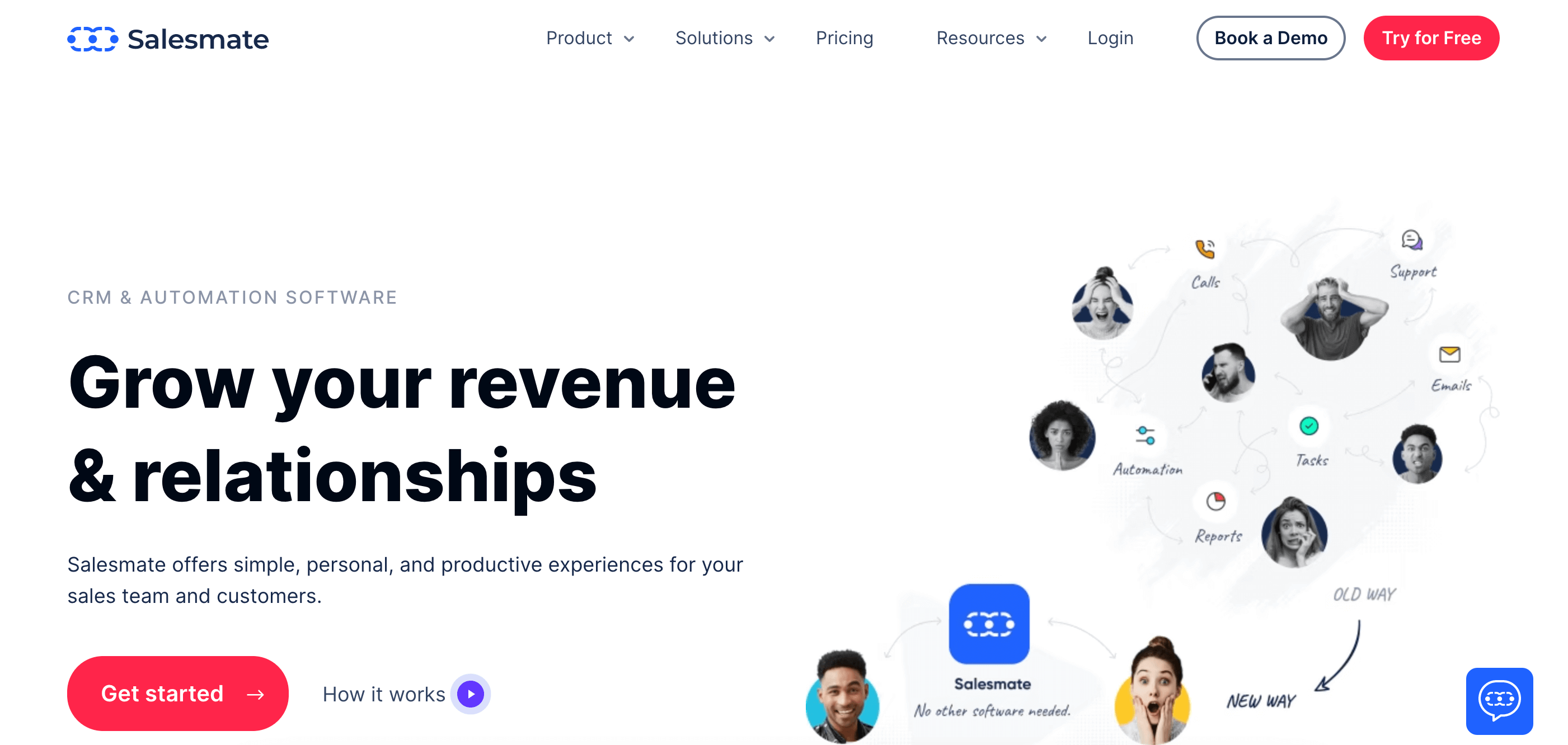Open the Pricing menu item
The height and width of the screenshot is (745, 1568).
tap(845, 38)
